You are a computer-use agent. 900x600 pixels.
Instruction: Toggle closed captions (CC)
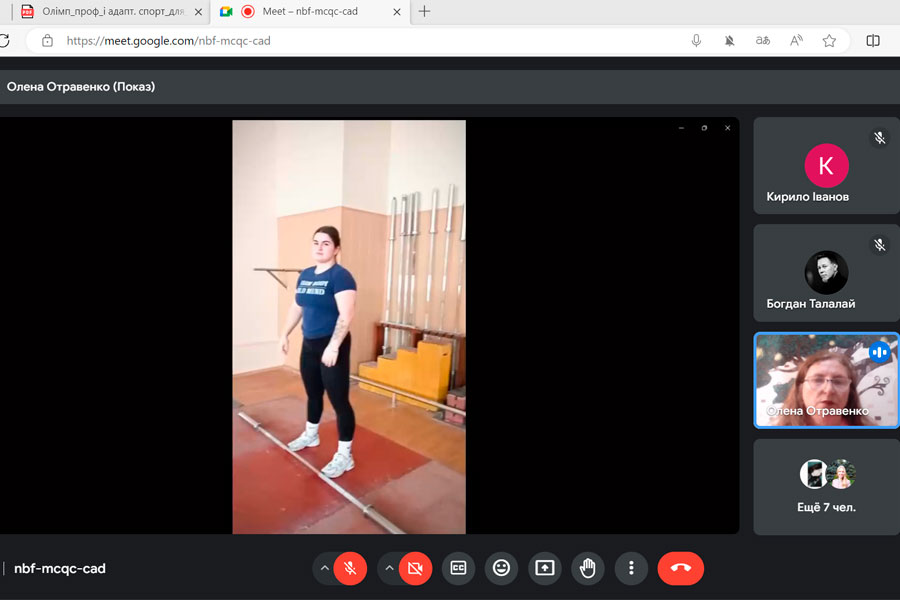tap(458, 568)
